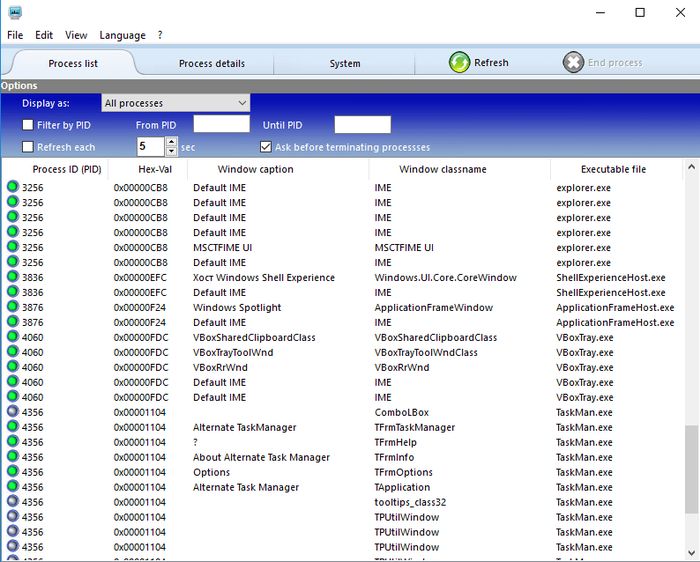The width and height of the screenshot is (700, 562).
Task: Decrease refresh seconds with down arrow
Action: point(171,151)
